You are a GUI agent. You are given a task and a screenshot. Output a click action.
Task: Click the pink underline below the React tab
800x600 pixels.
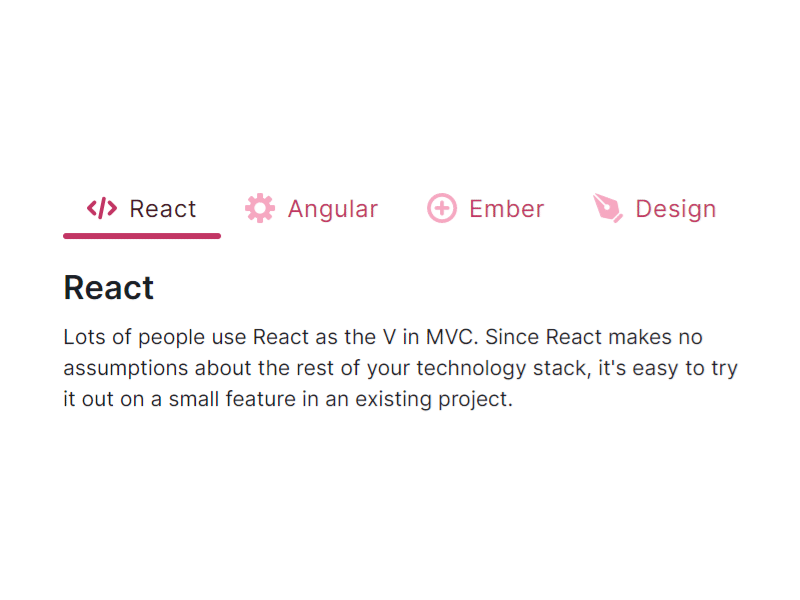pos(142,236)
